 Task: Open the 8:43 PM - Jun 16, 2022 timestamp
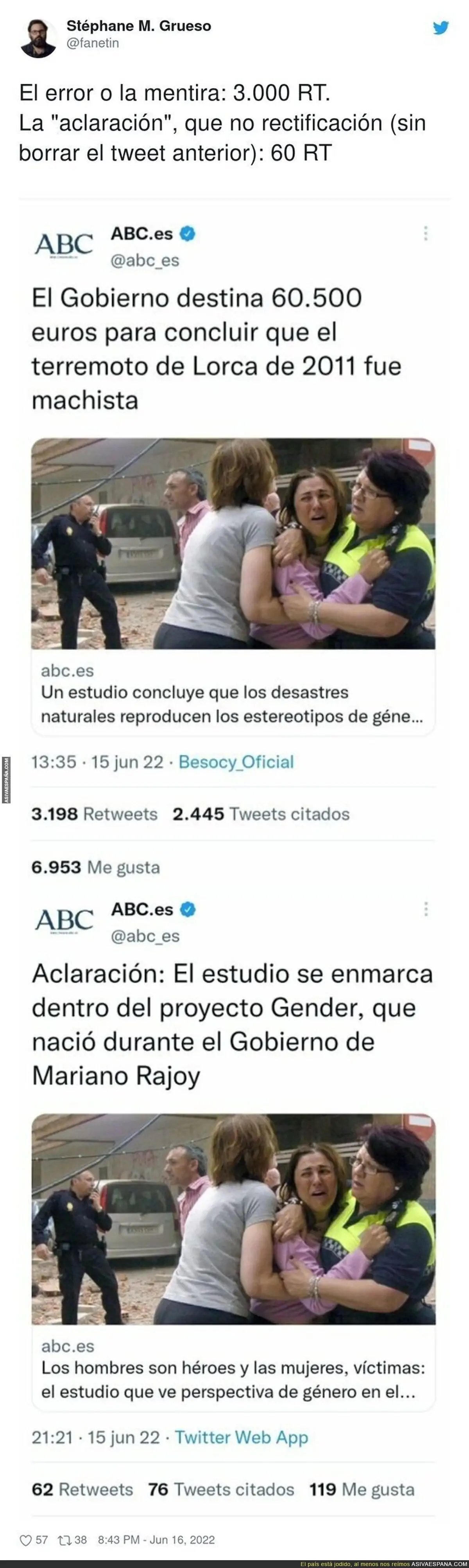(x=156, y=1540)
